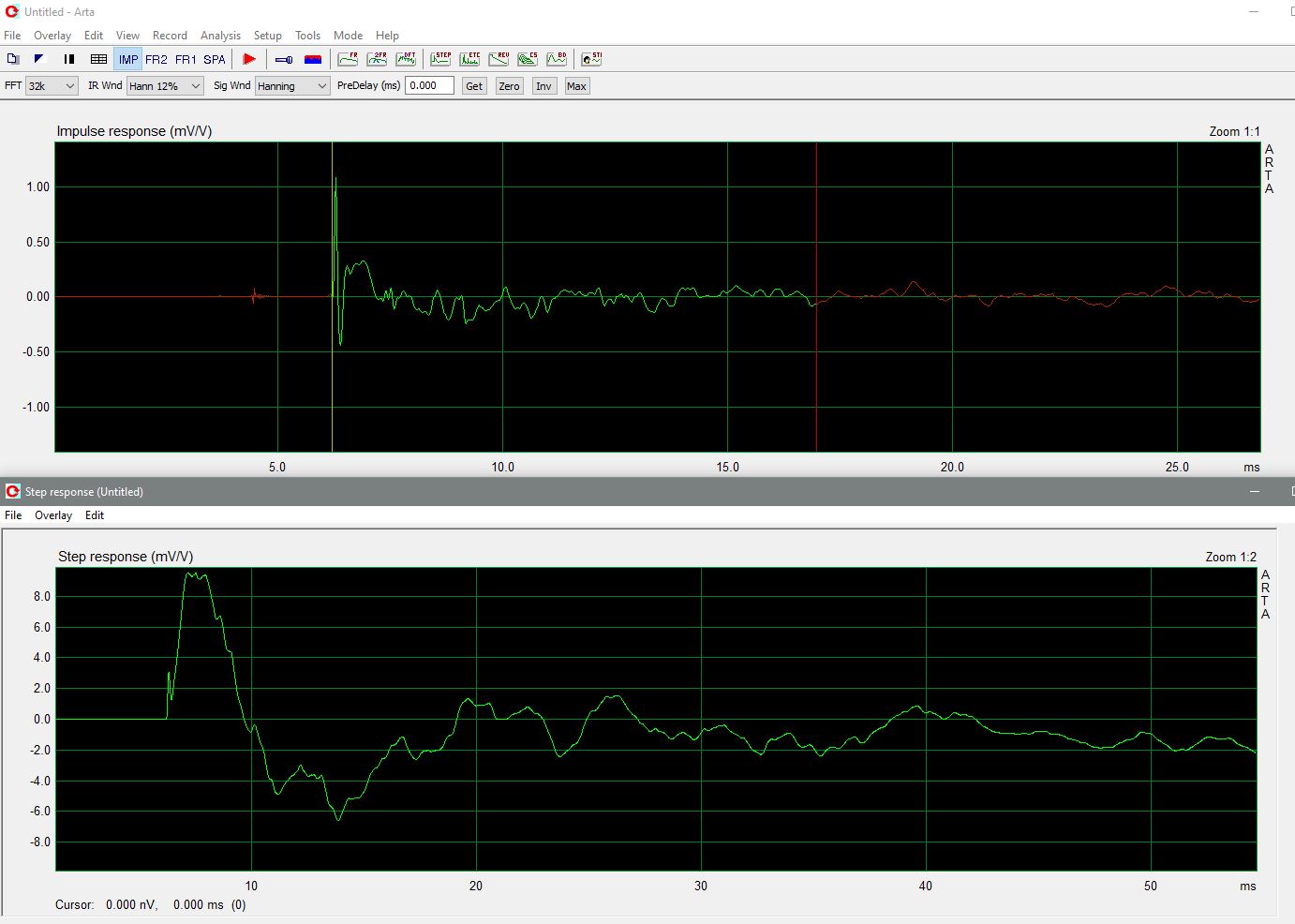Open the REV reverberation analysis icon
Screen dimensions: 1295x924
[499, 59]
